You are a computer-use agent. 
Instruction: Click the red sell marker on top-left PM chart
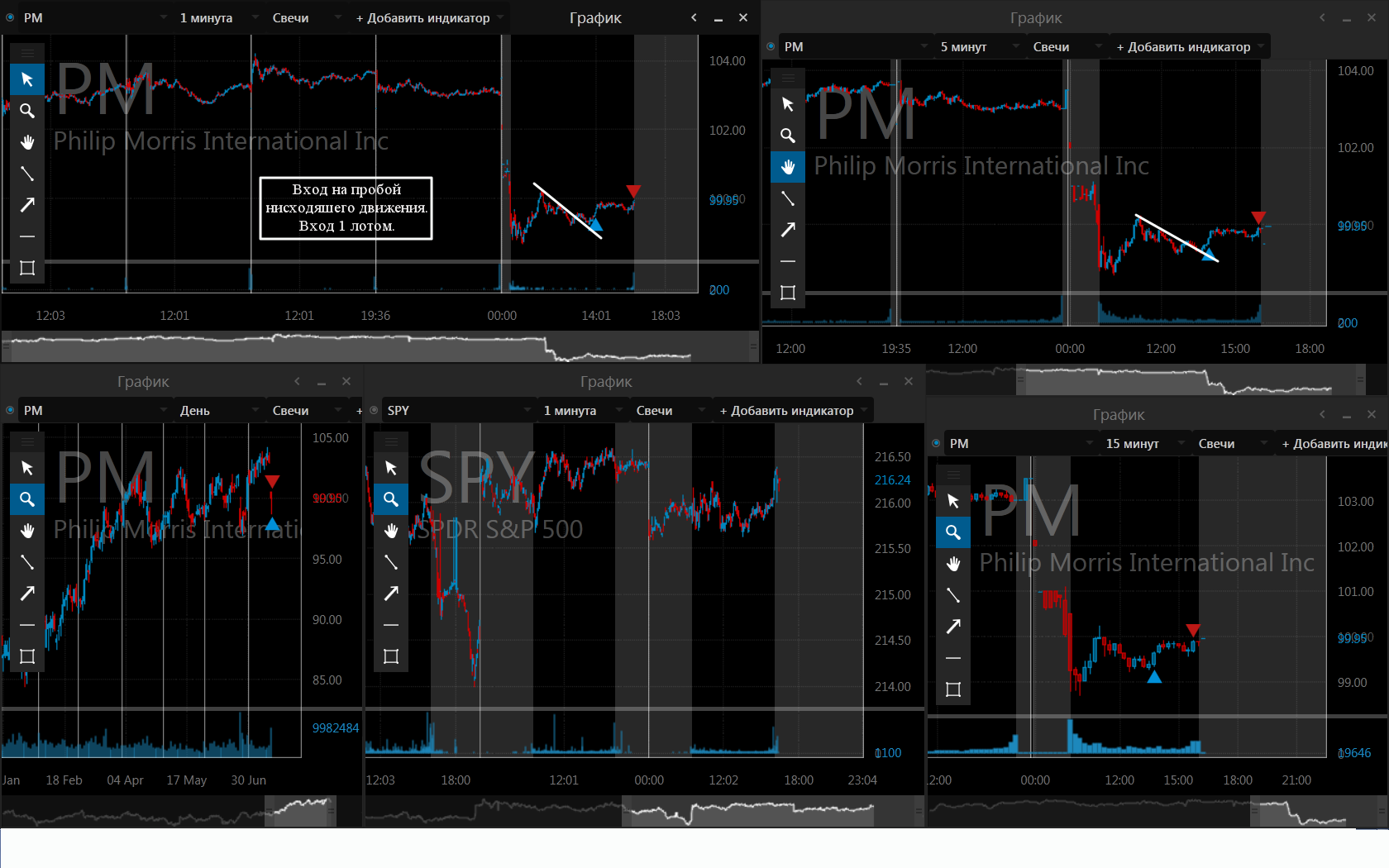tap(633, 191)
